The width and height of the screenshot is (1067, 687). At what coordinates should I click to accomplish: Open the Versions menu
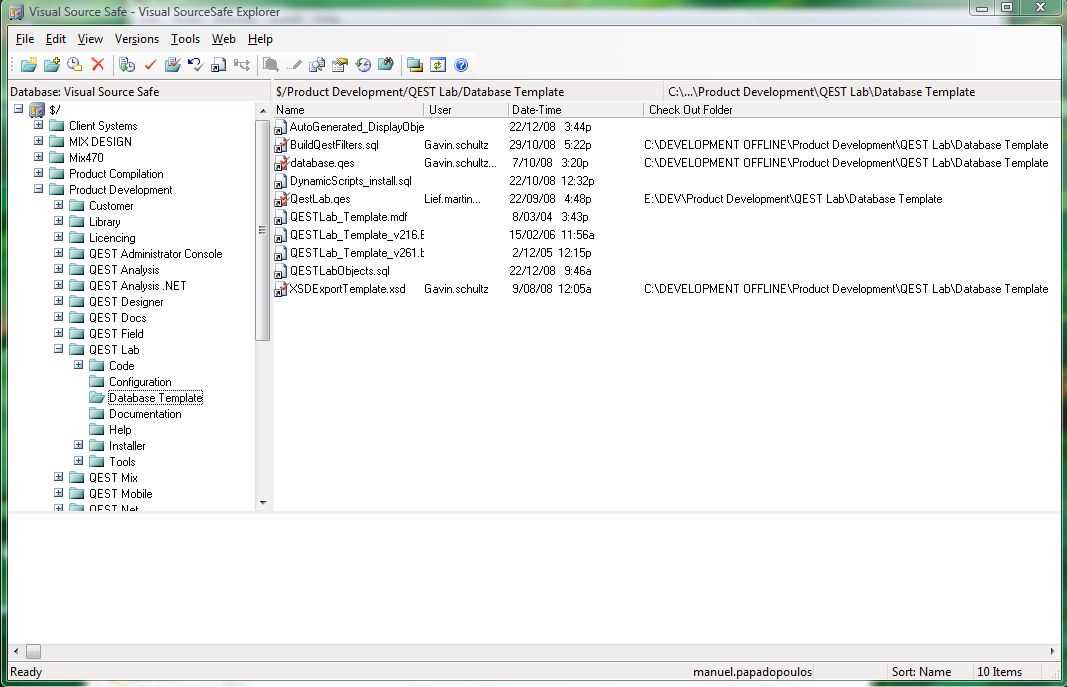click(x=136, y=39)
